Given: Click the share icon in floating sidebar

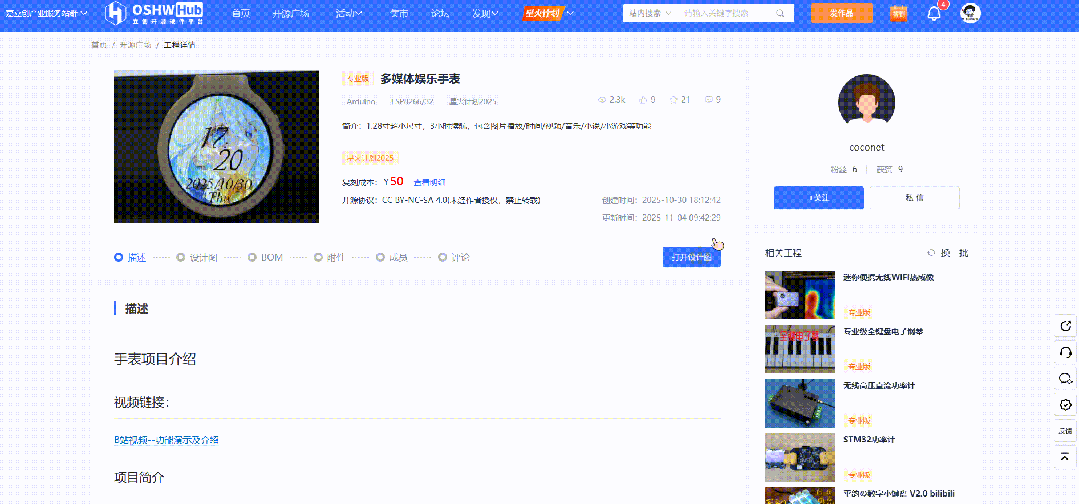Looking at the screenshot, I should click(x=1065, y=326).
